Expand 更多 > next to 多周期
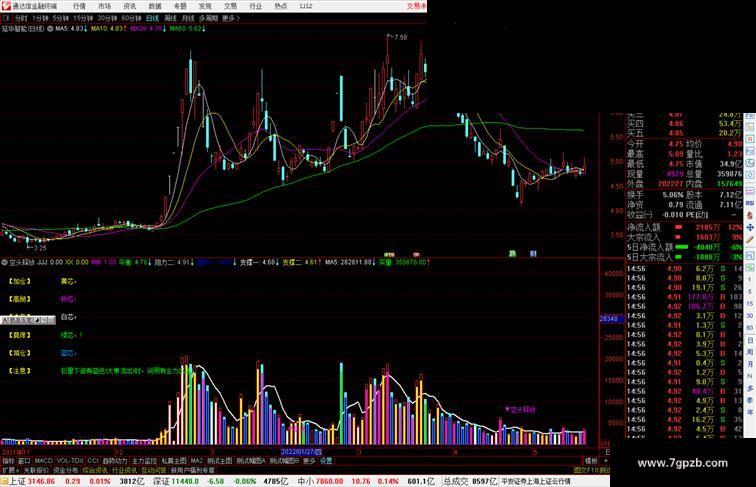This screenshot has width=756, height=487. tap(230, 18)
